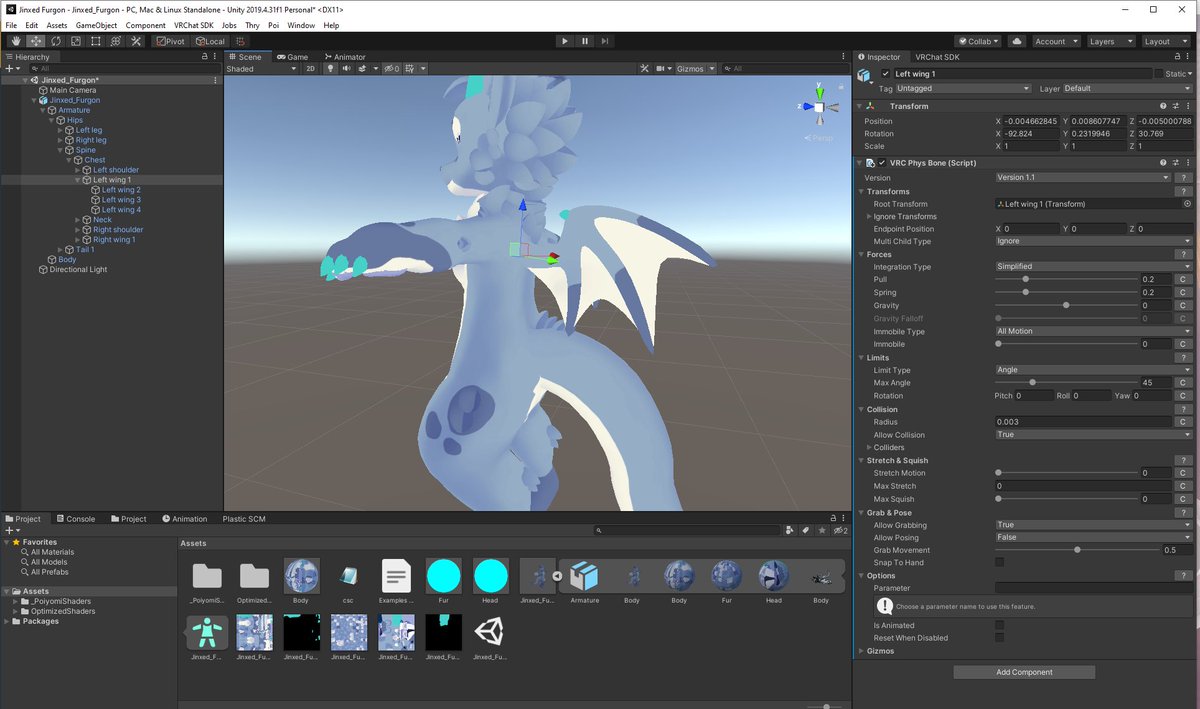The image size is (1200, 709).
Task: Click the Play button
Action: tap(565, 41)
